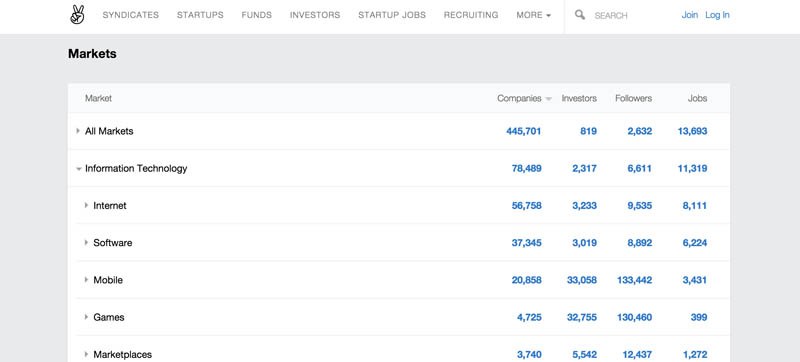The height and width of the screenshot is (362, 800).
Task: Expand the Mobile market row
Action: click(86, 280)
